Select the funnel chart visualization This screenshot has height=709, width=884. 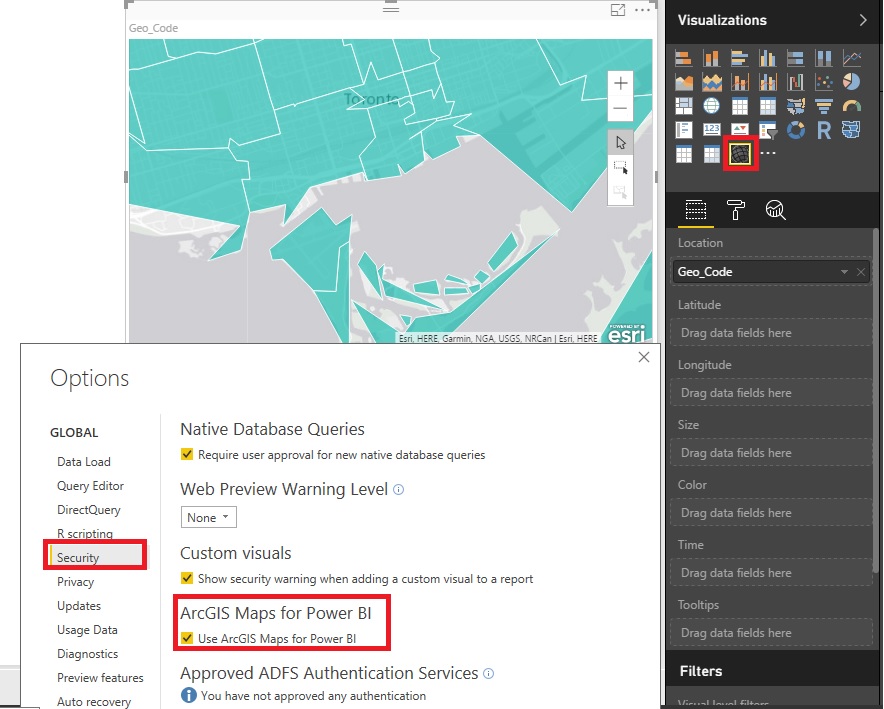824,106
